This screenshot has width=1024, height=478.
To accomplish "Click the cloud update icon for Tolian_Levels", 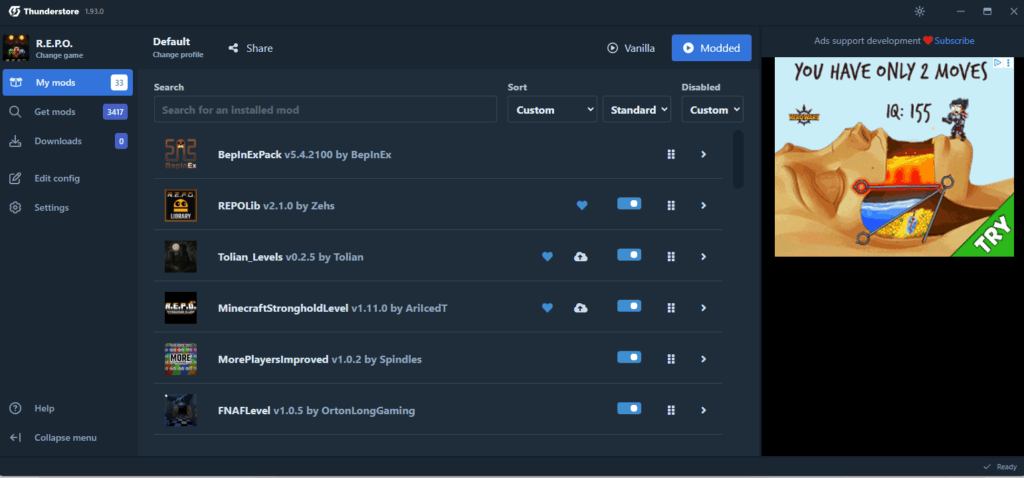I will [x=581, y=257].
